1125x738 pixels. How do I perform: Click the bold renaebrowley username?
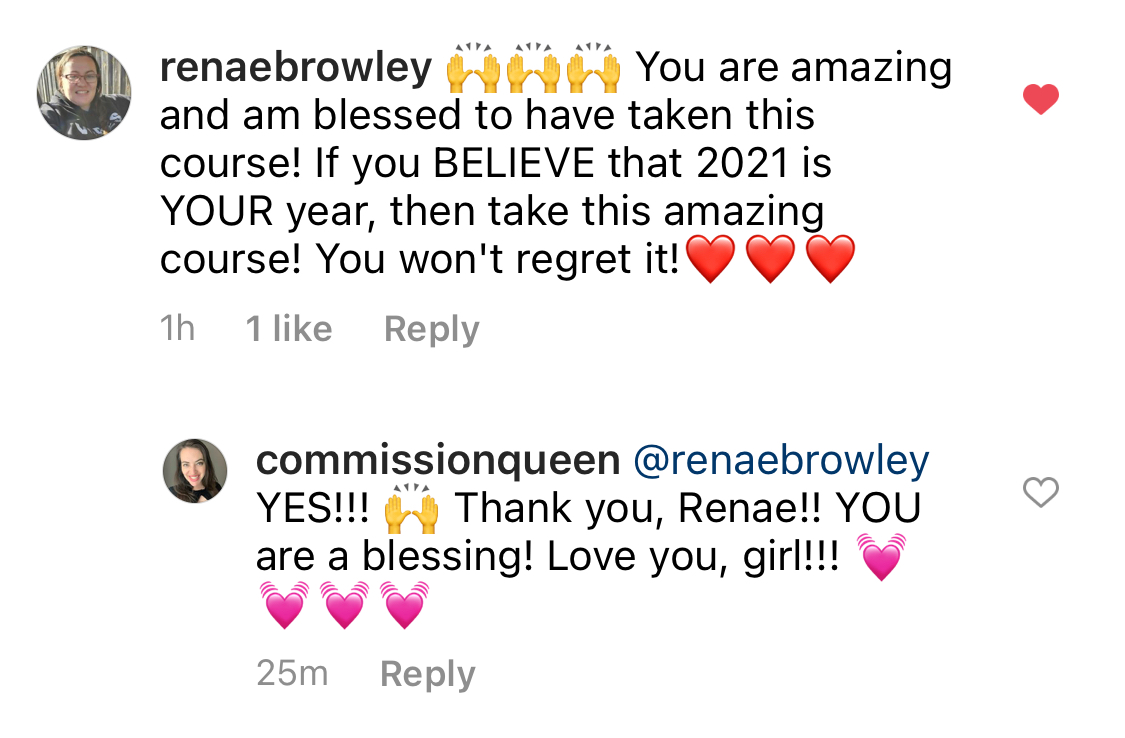coord(296,68)
